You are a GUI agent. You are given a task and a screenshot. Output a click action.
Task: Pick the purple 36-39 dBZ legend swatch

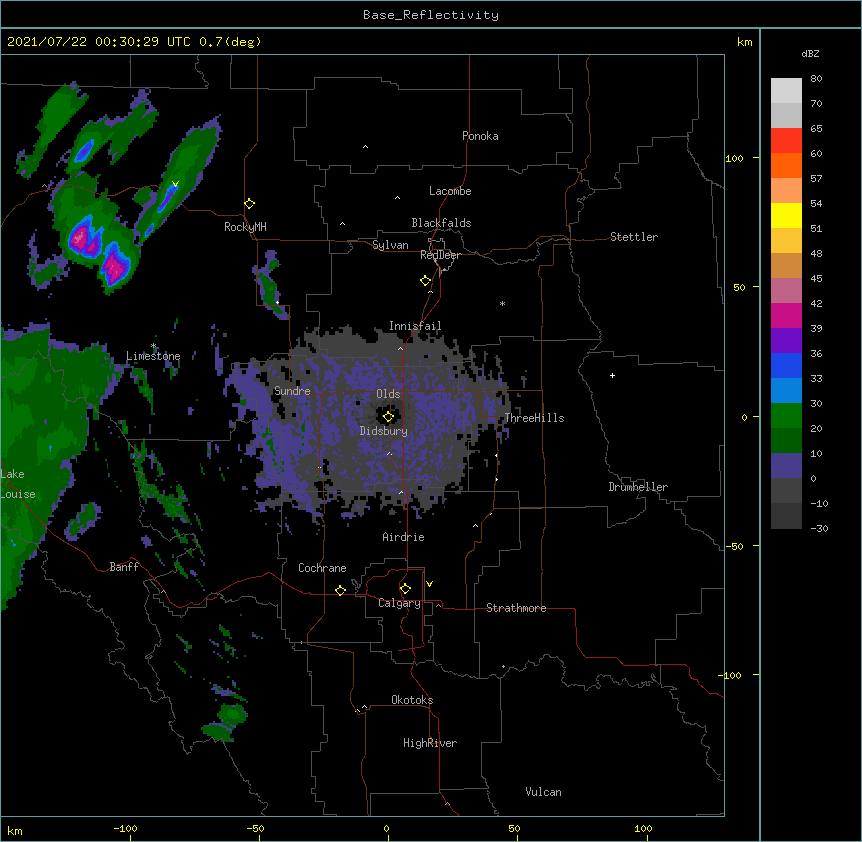(786, 341)
